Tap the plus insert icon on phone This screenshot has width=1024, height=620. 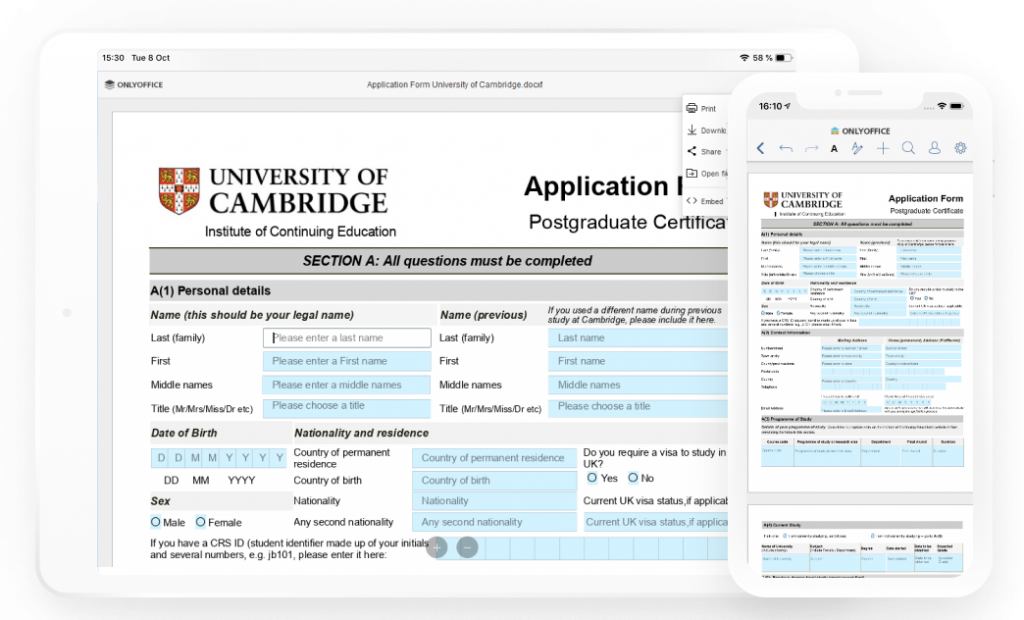pyautogui.click(x=882, y=148)
